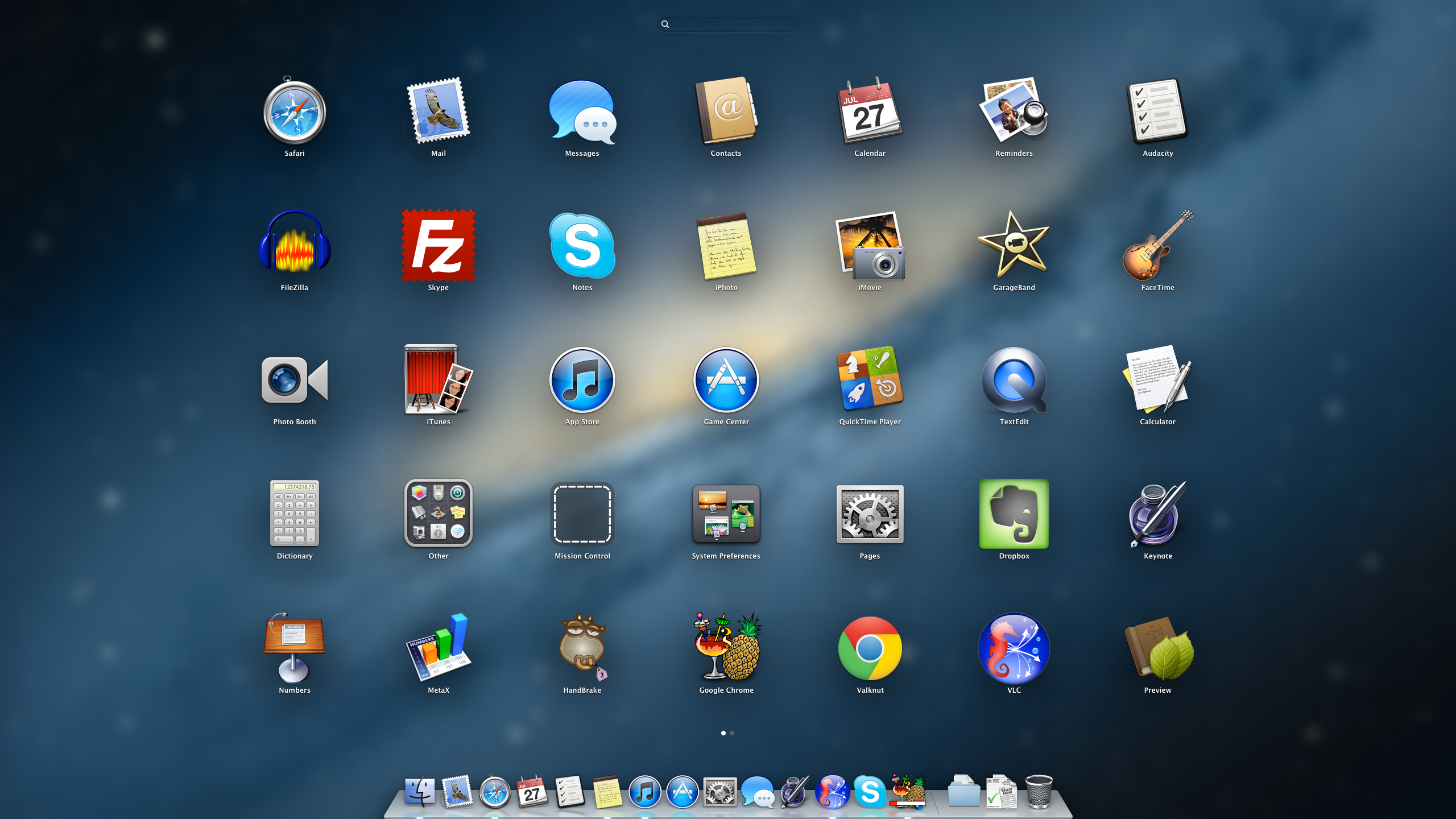Screen dimensions: 1456x819
Task: Open the blue folder stack in the Dock
Action: click(x=963, y=792)
